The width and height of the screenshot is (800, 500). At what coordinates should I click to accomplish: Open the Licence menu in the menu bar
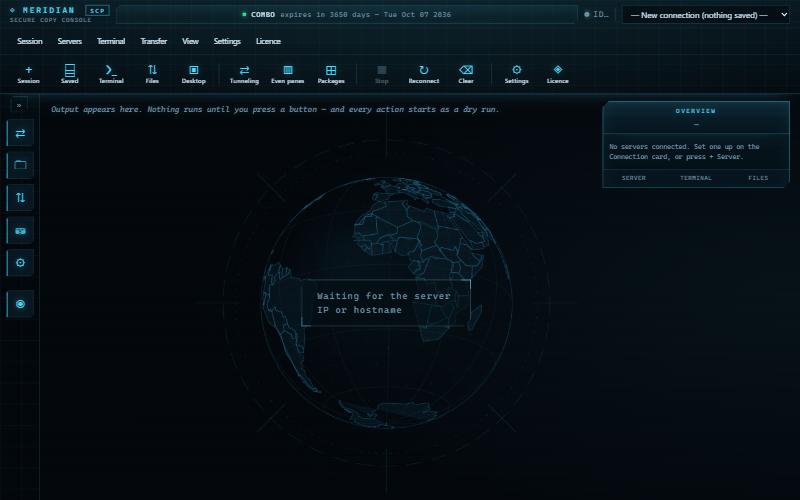(x=268, y=41)
